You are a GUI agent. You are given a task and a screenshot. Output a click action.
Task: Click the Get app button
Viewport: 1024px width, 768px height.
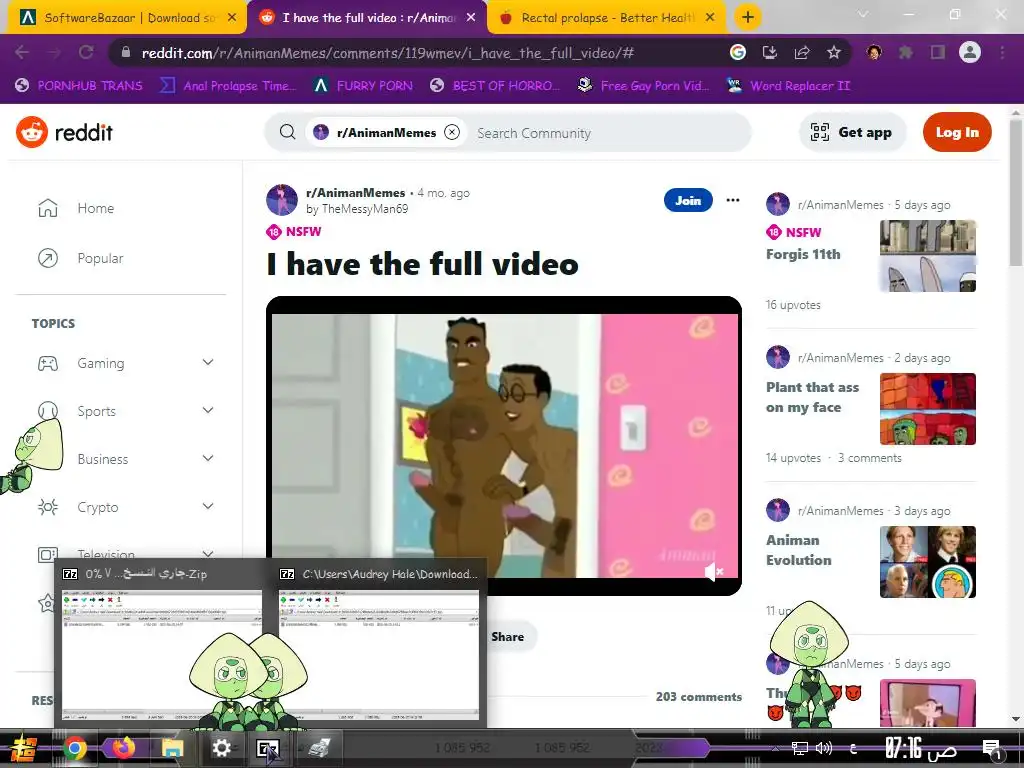[x=852, y=133]
